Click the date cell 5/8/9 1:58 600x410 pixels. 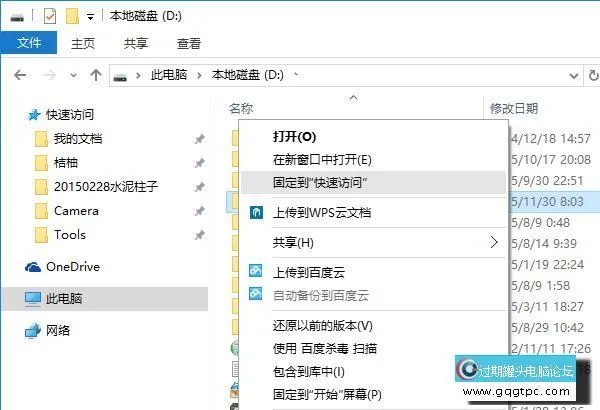(x=541, y=286)
